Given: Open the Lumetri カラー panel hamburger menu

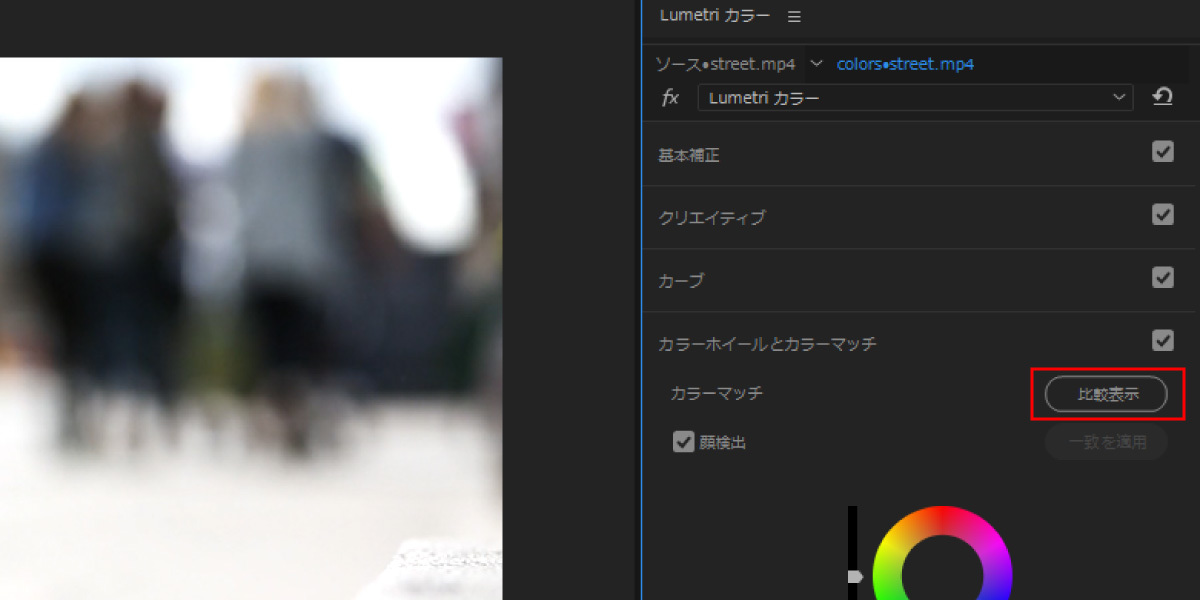Looking at the screenshot, I should pos(794,16).
